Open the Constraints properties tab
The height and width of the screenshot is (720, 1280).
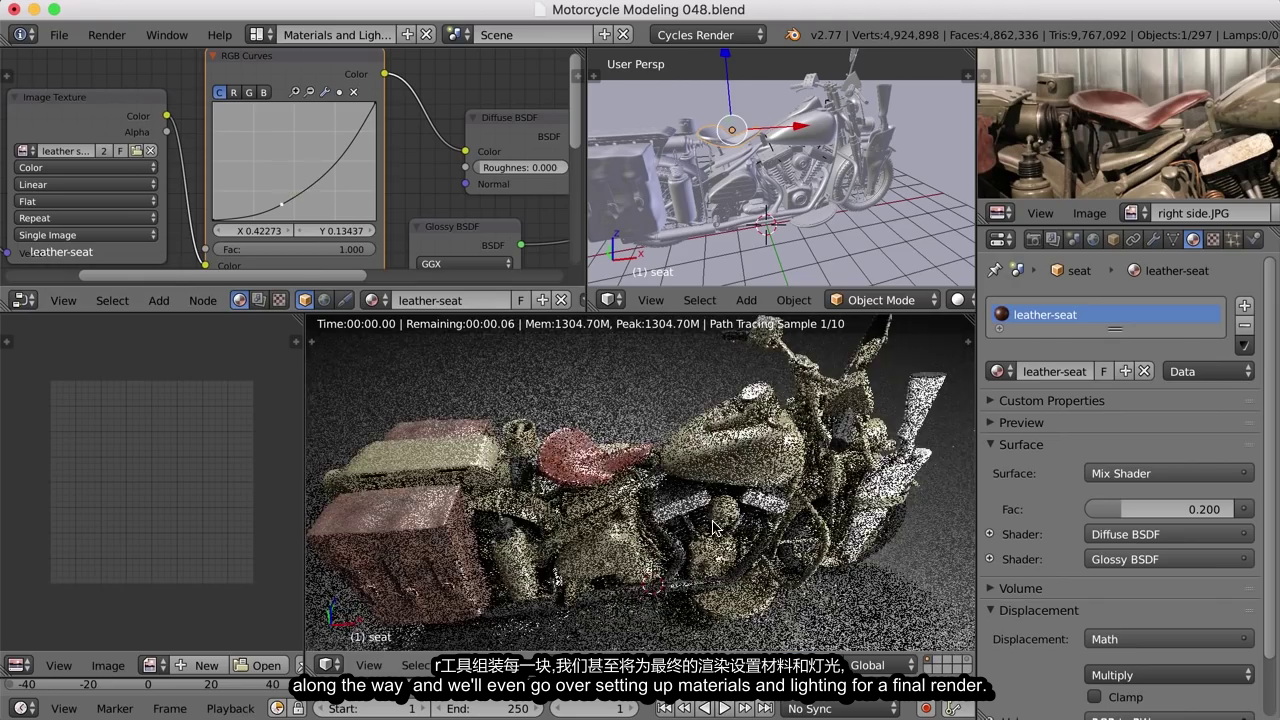pos(1133,240)
